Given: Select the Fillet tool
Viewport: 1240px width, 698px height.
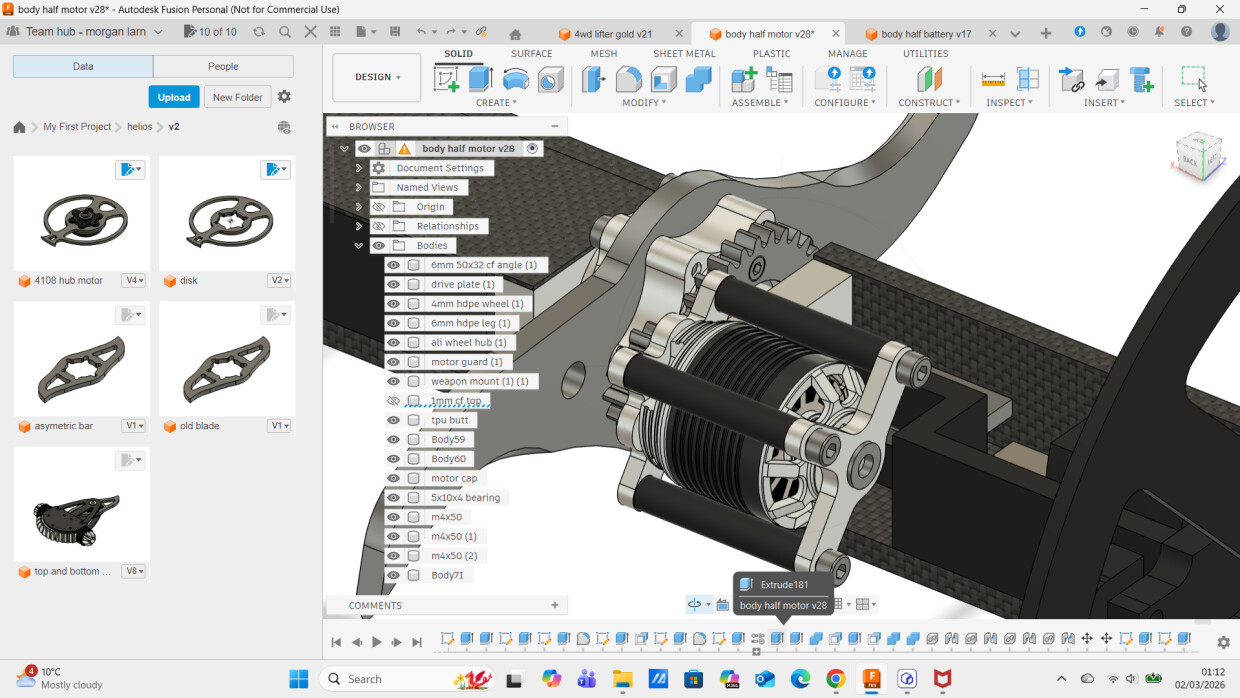Looking at the screenshot, I should click(629, 79).
